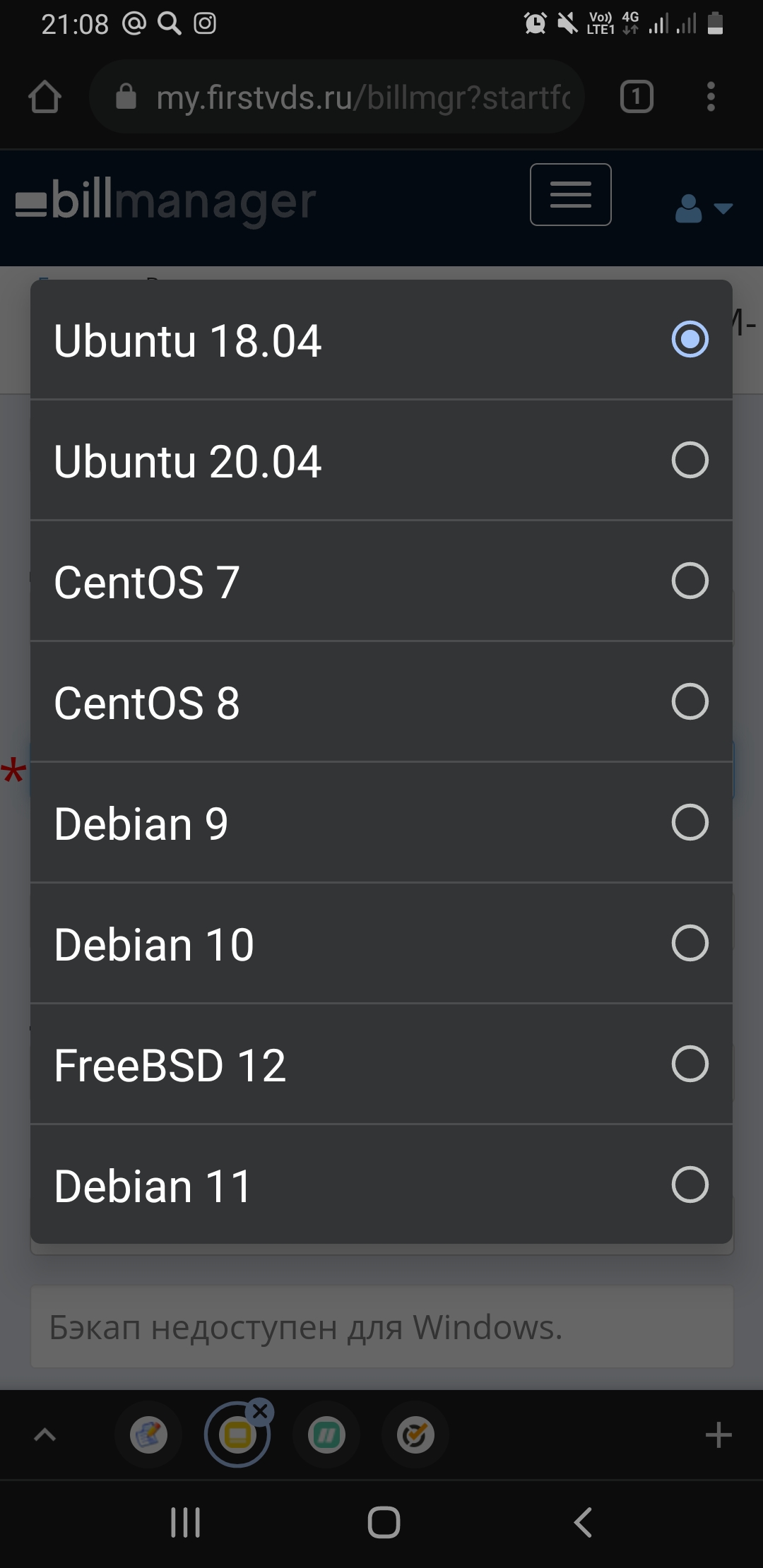Screen dimensions: 763x1568
Task: Open the billmanager hamburger menu
Action: click(570, 195)
